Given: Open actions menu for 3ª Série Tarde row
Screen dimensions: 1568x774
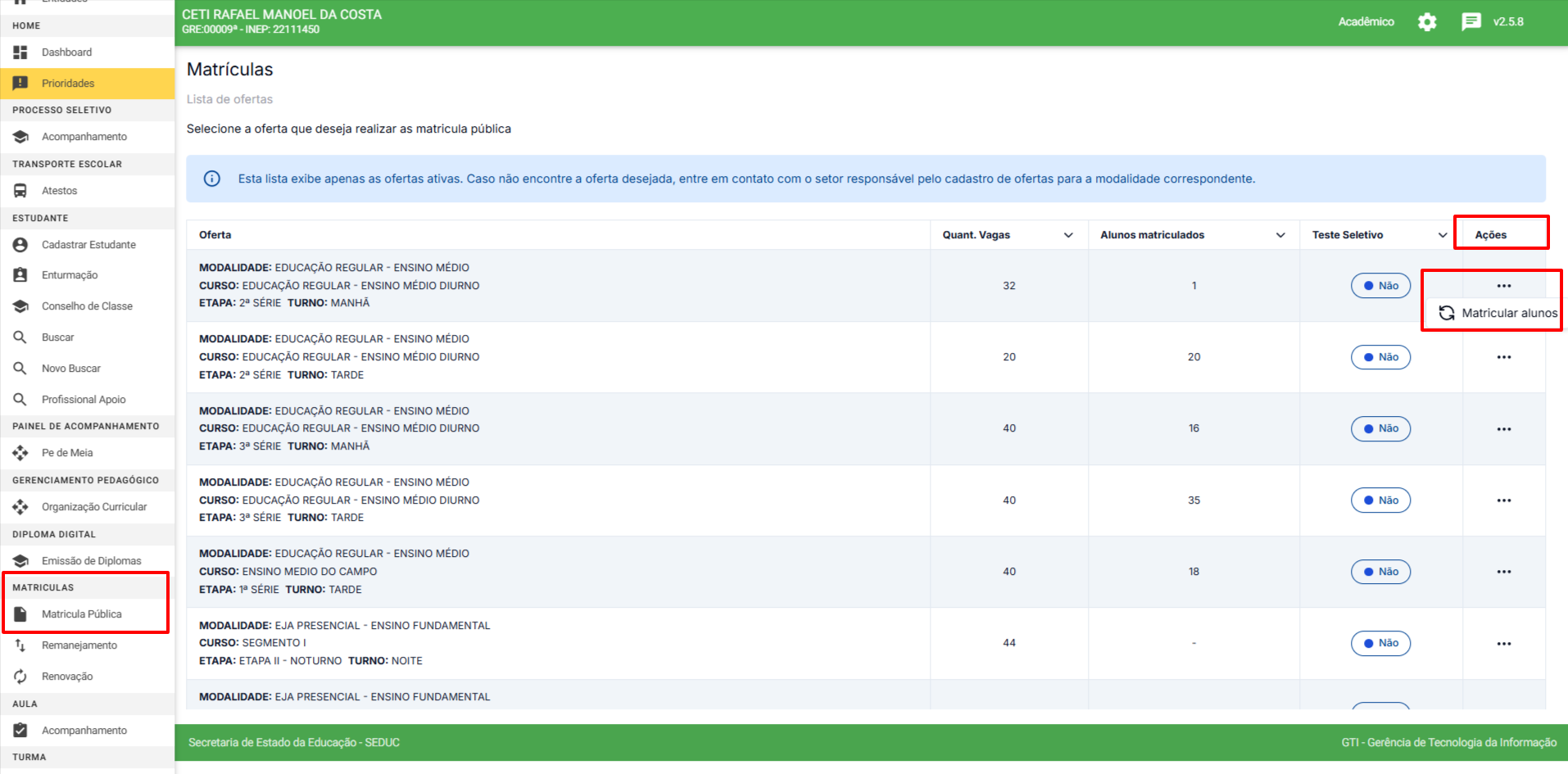Looking at the screenshot, I should (x=1503, y=500).
